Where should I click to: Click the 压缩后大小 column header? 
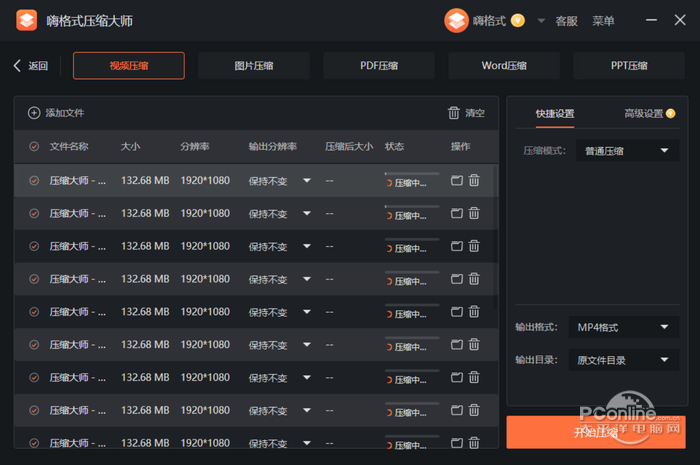tap(349, 146)
